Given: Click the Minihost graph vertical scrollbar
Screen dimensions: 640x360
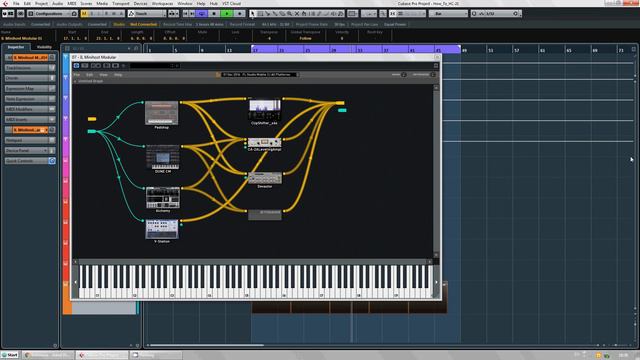Looking at the screenshot, I should click(x=436, y=171).
